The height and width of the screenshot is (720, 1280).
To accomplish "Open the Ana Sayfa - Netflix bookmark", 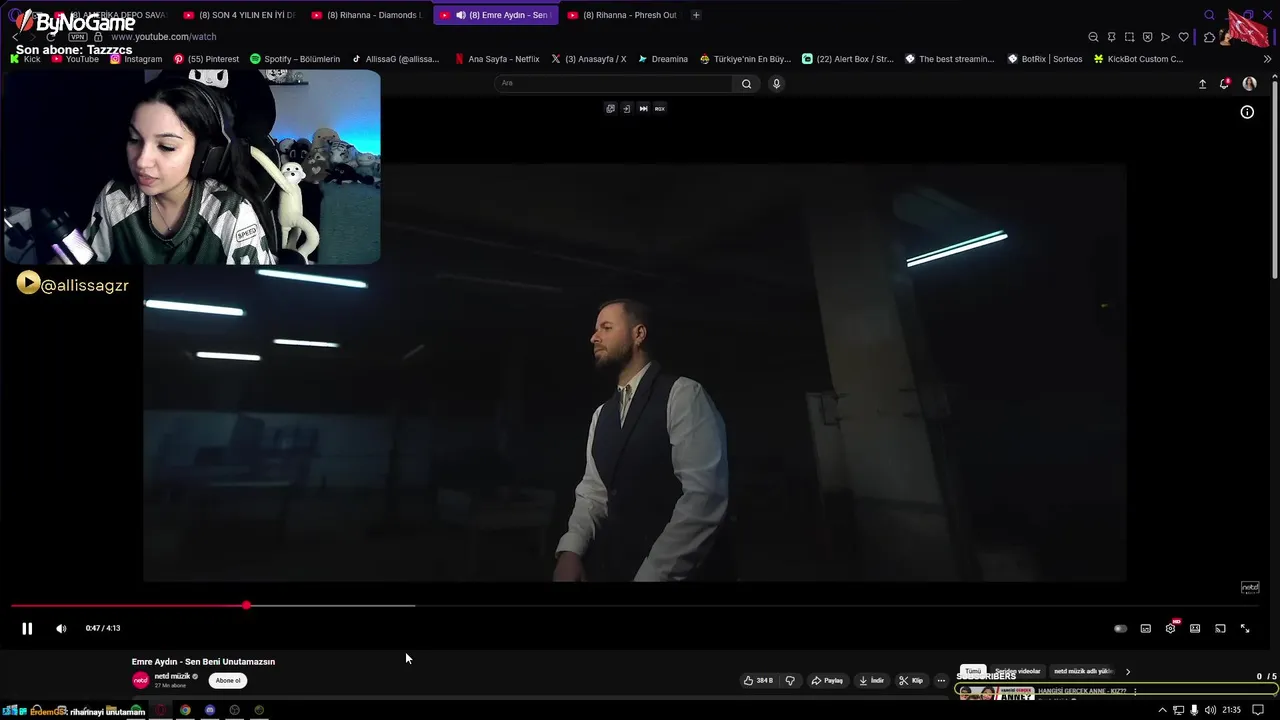I will (x=497, y=59).
